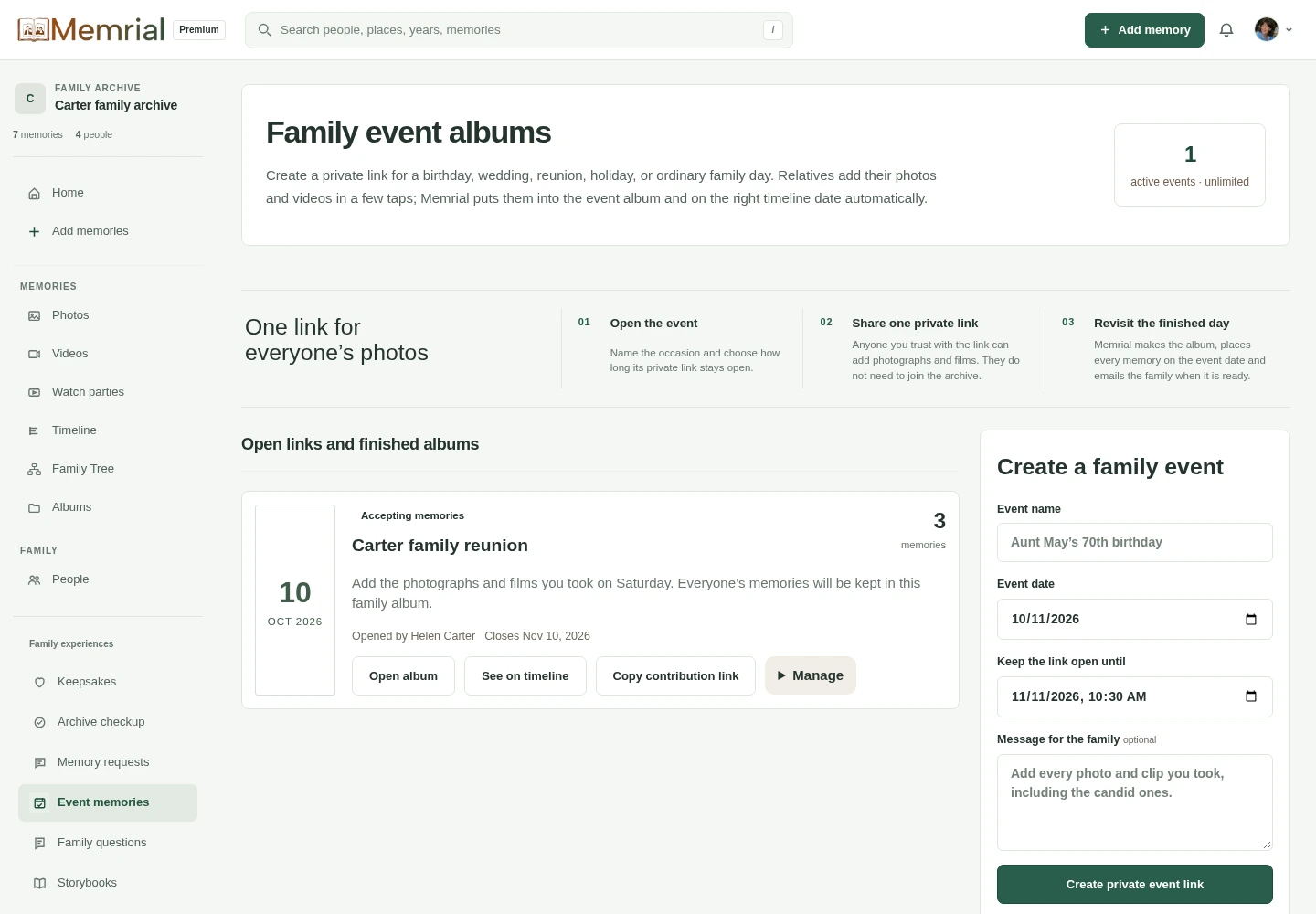Click the Albums folder icon

click(34, 507)
